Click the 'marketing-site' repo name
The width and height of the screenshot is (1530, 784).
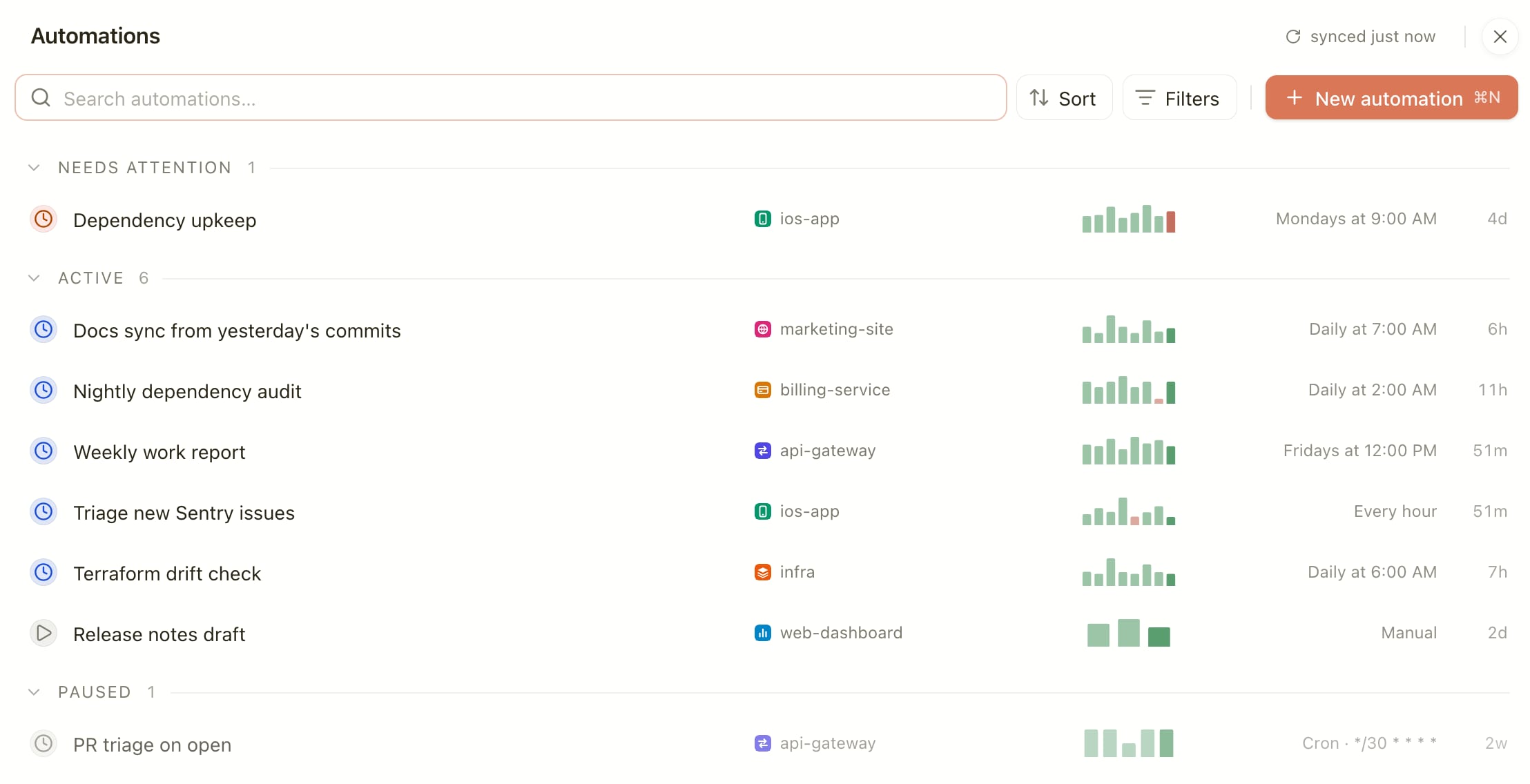(x=836, y=329)
